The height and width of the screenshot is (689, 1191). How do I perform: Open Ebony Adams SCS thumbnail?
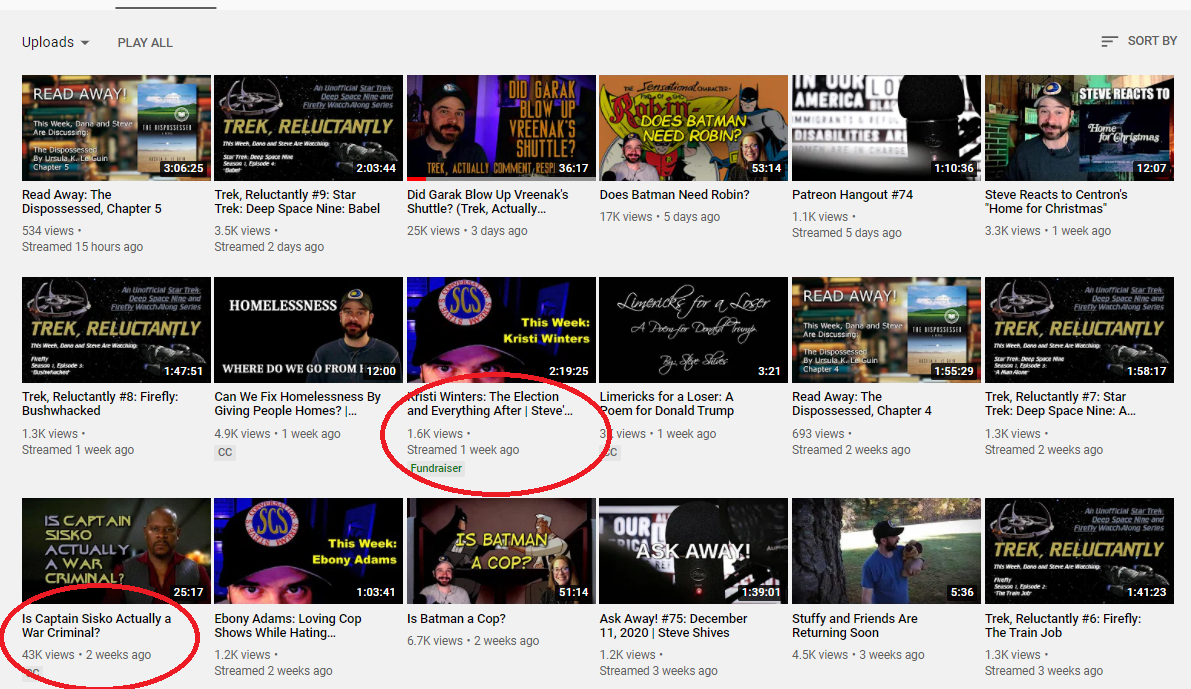pyautogui.click(x=308, y=551)
